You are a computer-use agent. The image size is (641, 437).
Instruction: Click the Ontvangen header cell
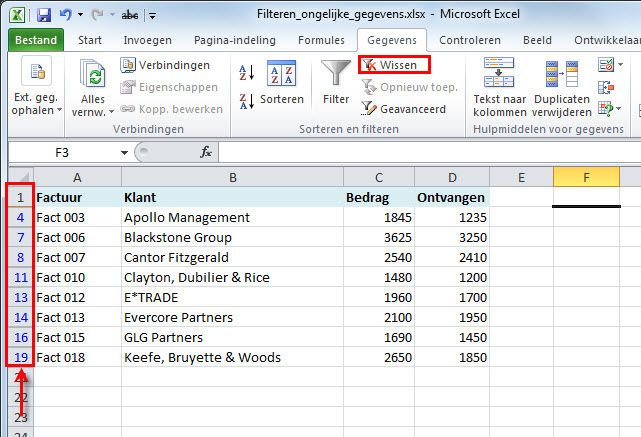(x=452, y=197)
